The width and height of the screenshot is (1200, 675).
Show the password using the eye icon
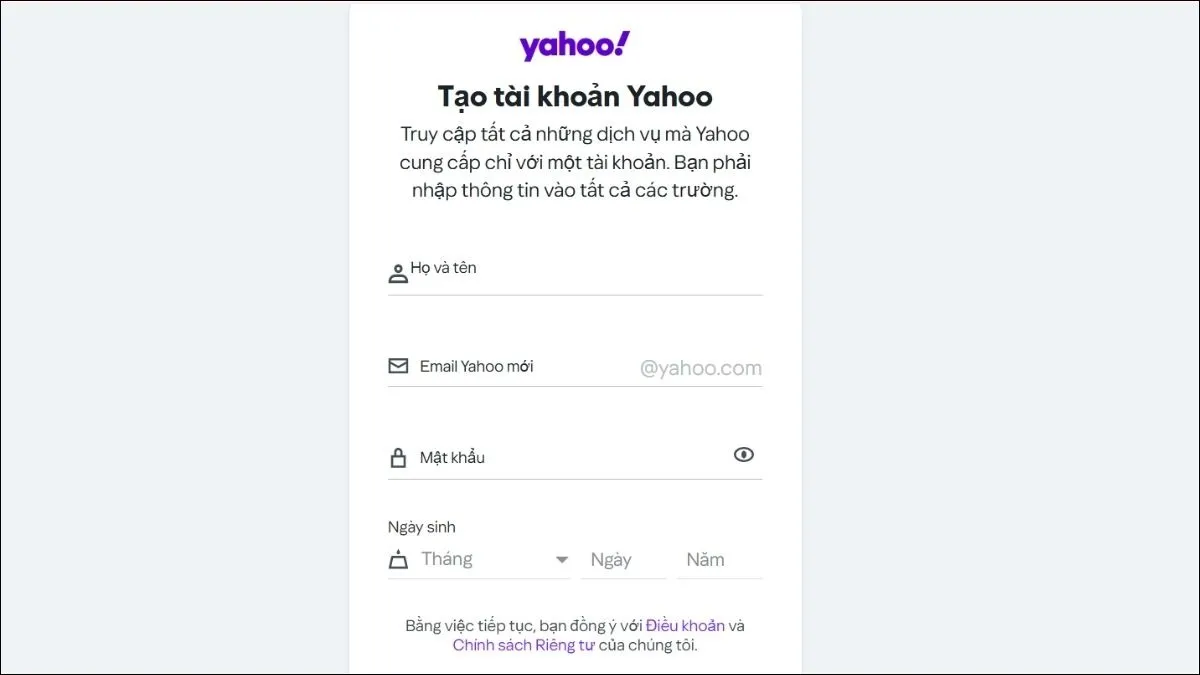click(x=743, y=455)
